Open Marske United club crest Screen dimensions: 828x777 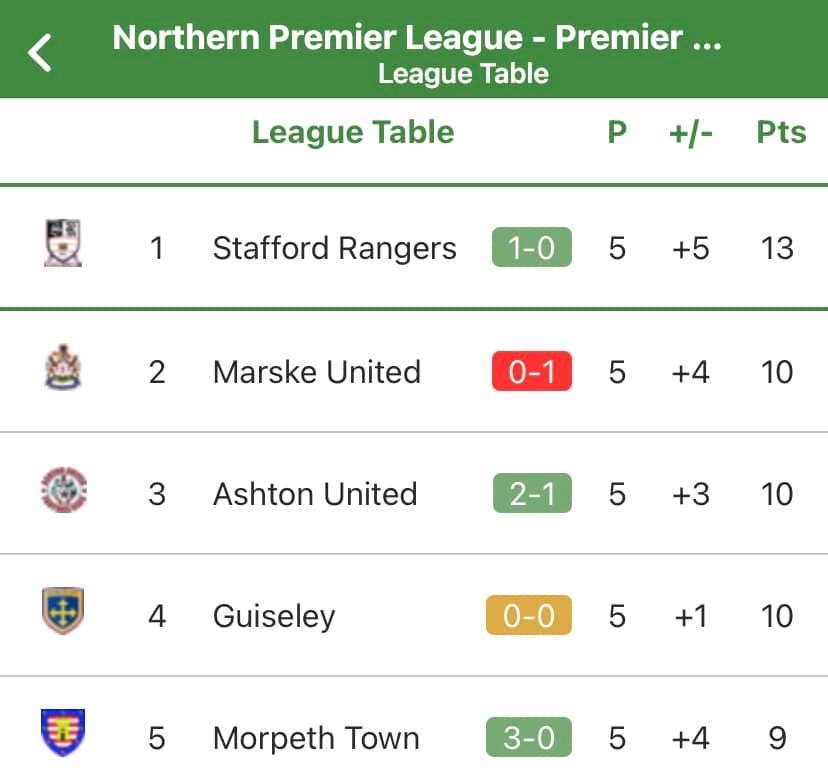pos(63,367)
